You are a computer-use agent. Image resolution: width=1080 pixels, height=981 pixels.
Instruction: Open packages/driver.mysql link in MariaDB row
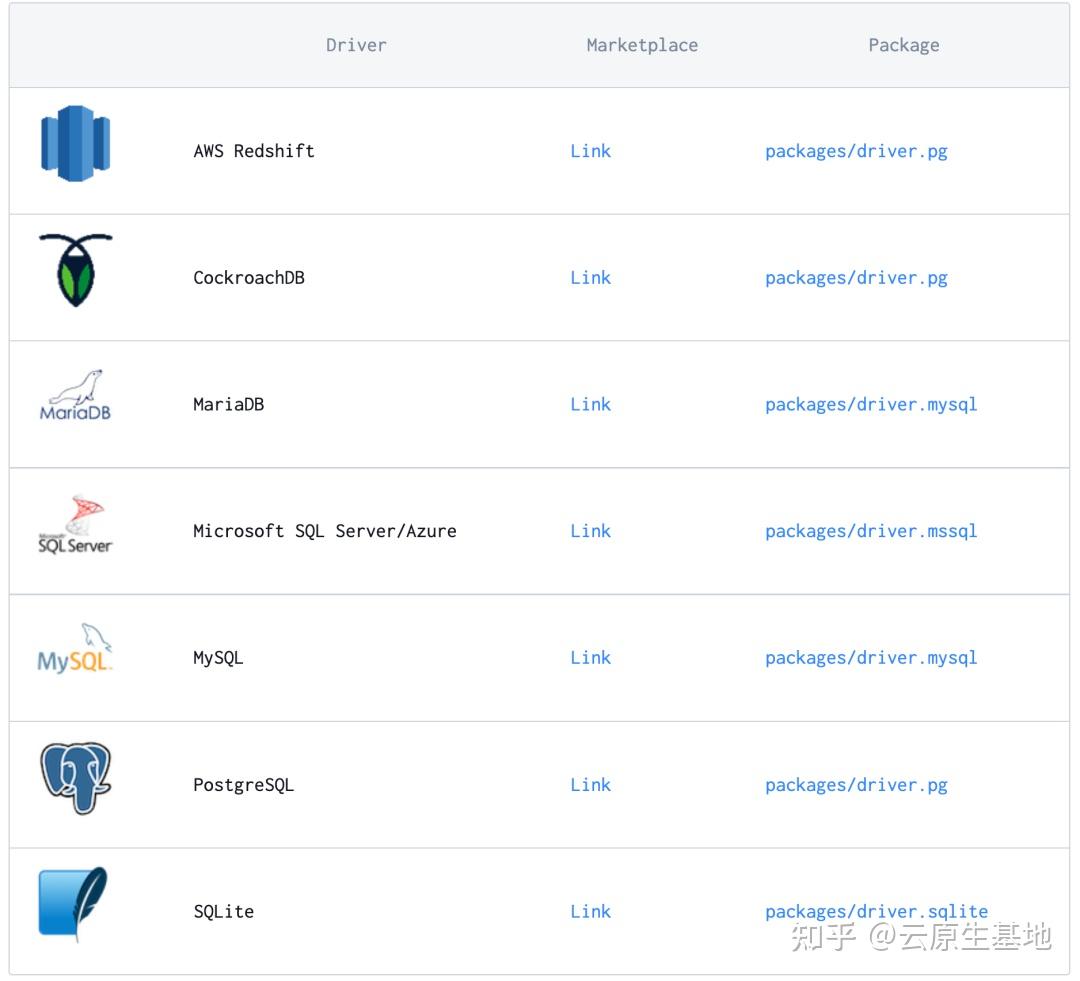[871, 405]
